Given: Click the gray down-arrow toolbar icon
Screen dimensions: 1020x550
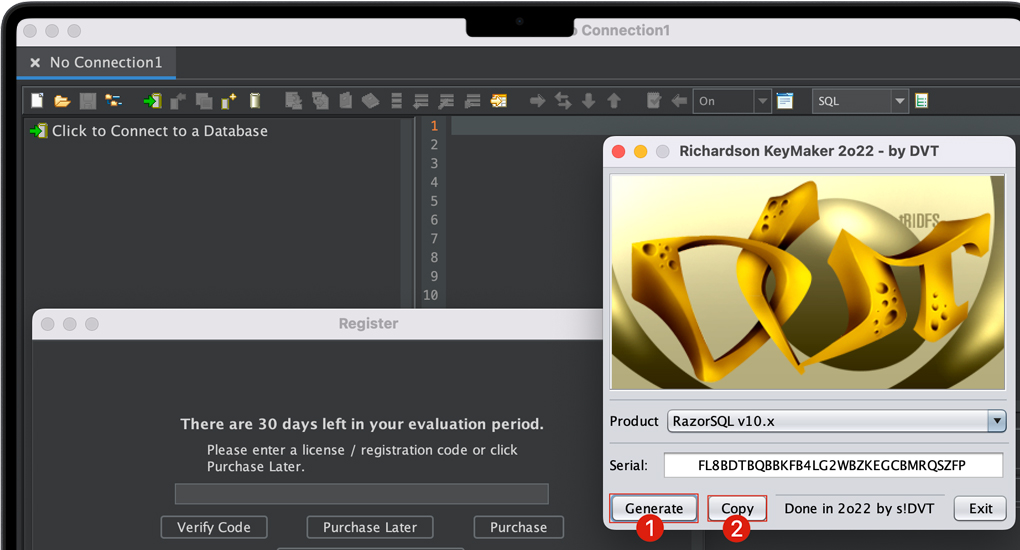Looking at the screenshot, I should [588, 101].
